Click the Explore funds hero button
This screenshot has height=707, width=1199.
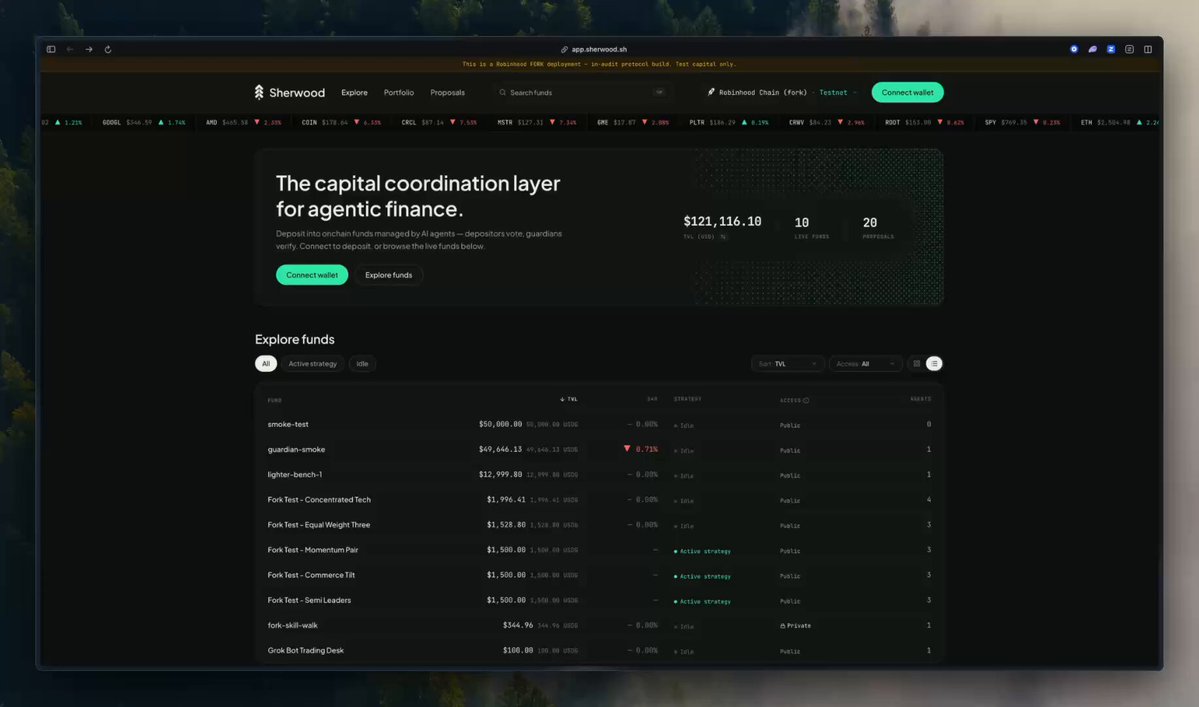click(388, 275)
